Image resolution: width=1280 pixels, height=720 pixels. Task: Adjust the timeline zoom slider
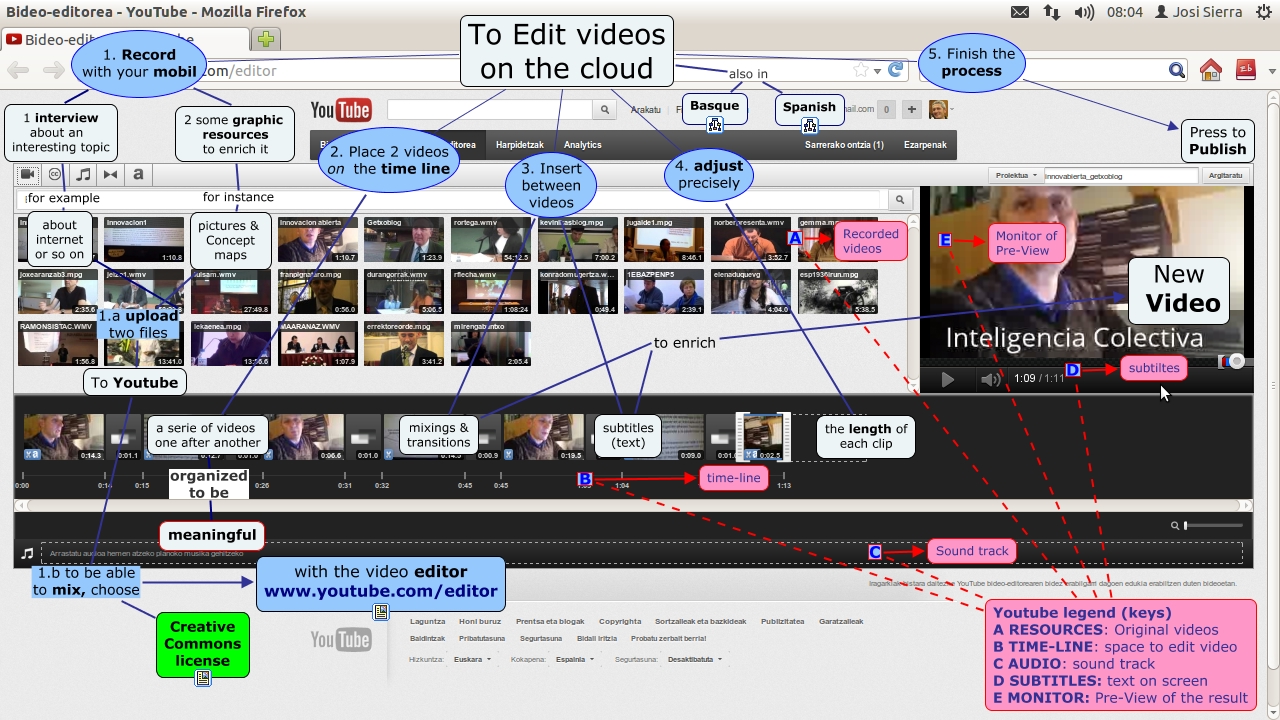click(x=1213, y=525)
